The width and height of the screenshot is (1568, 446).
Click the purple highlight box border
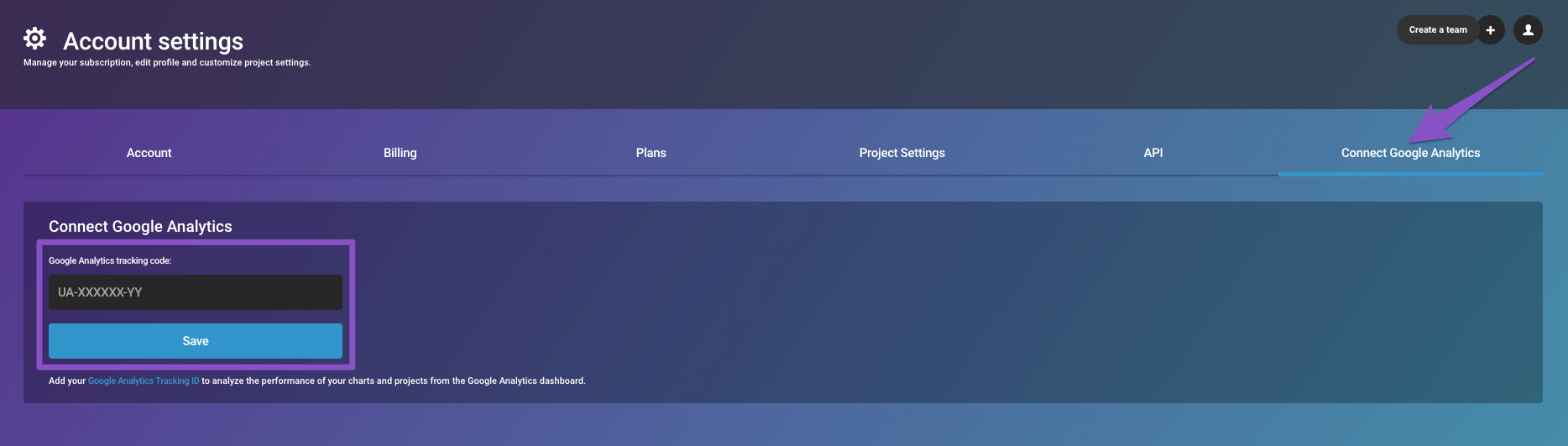tap(353, 304)
